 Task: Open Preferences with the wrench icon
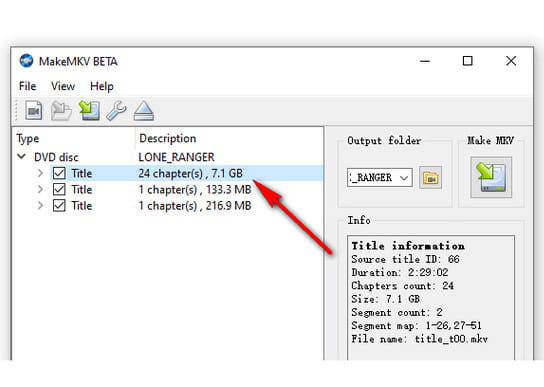click(x=116, y=111)
